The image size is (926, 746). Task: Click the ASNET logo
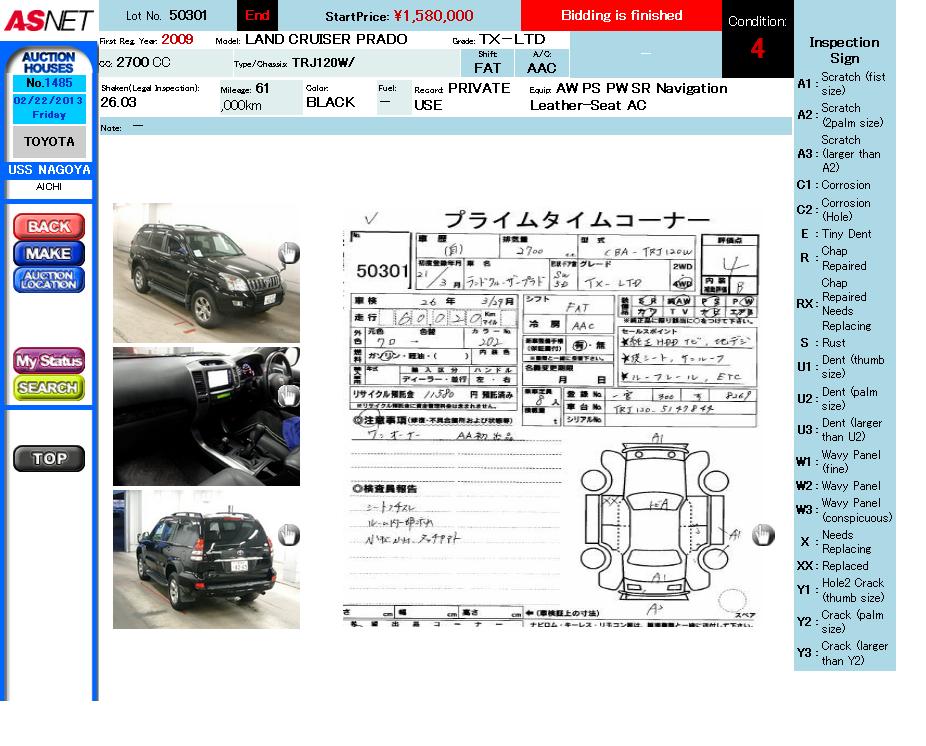pos(48,20)
